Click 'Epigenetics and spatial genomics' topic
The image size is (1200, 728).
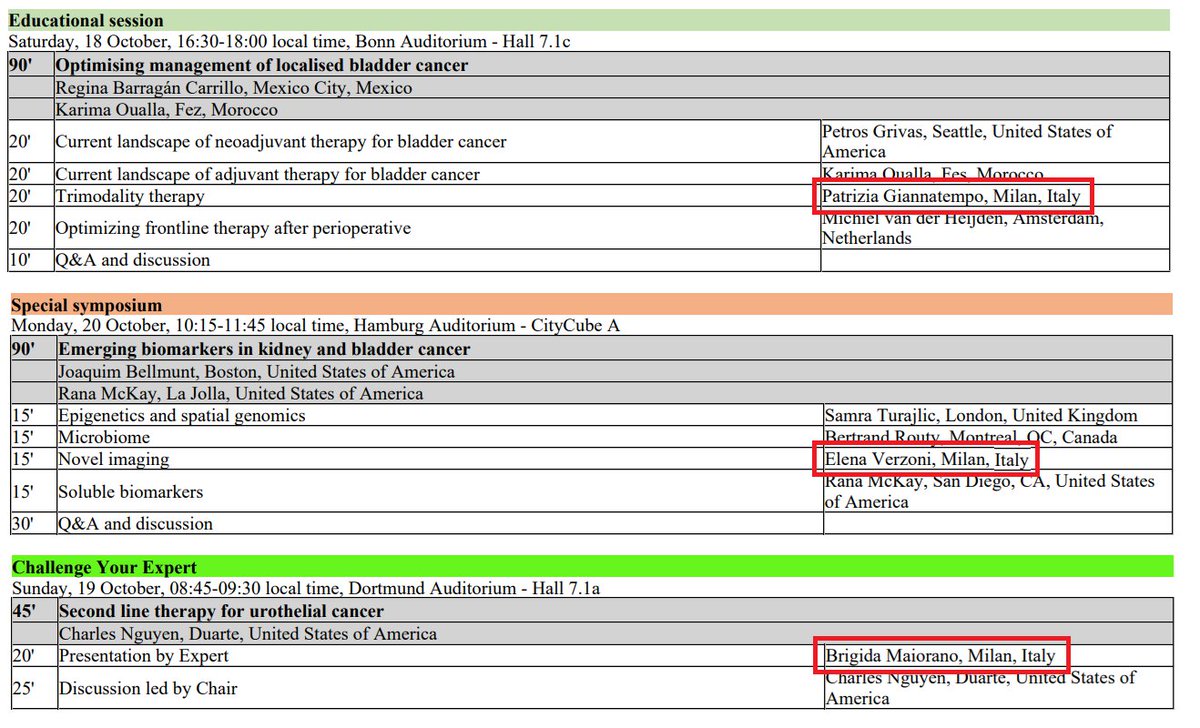[182, 415]
